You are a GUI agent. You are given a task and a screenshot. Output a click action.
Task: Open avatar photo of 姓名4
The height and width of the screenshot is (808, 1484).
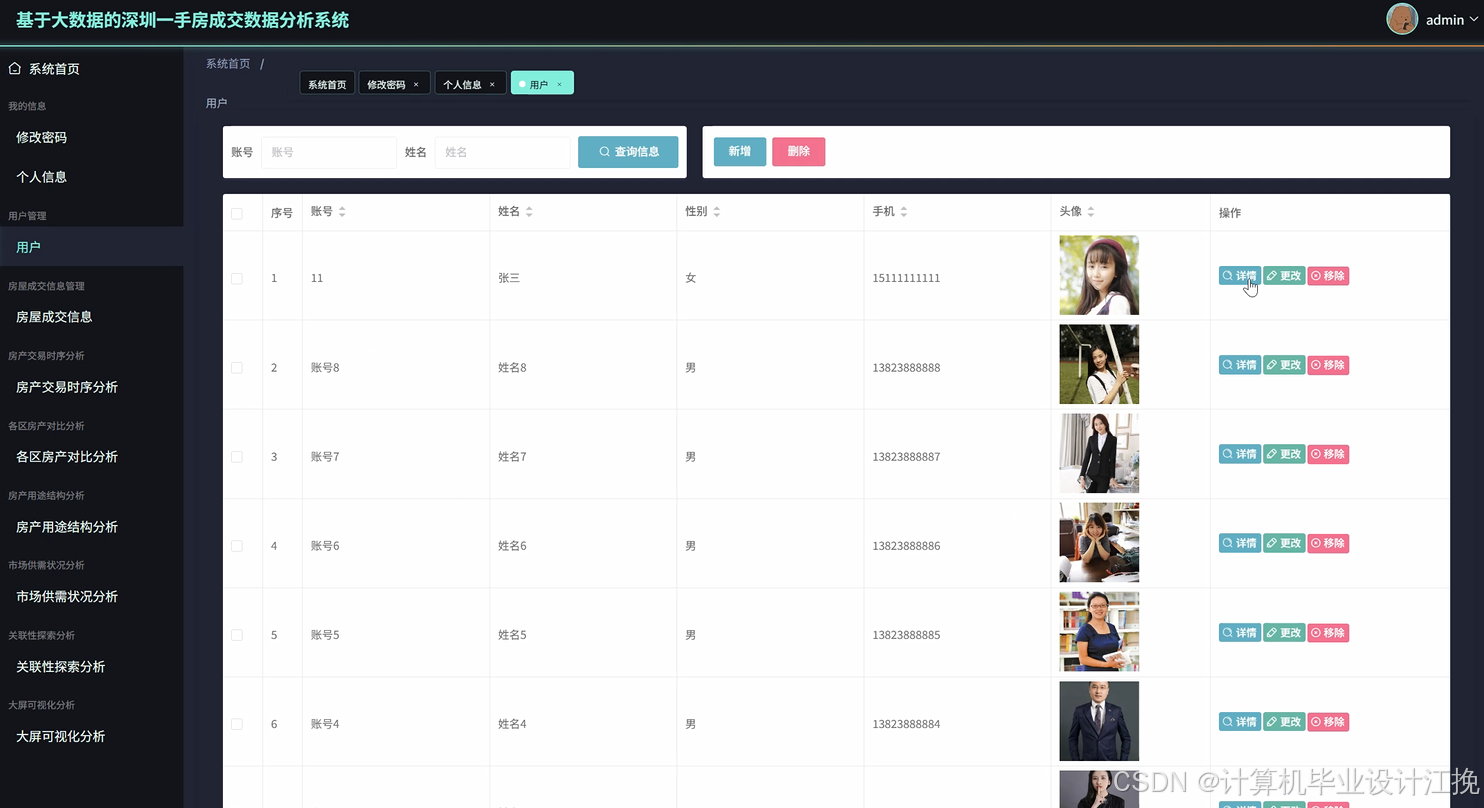click(1099, 721)
